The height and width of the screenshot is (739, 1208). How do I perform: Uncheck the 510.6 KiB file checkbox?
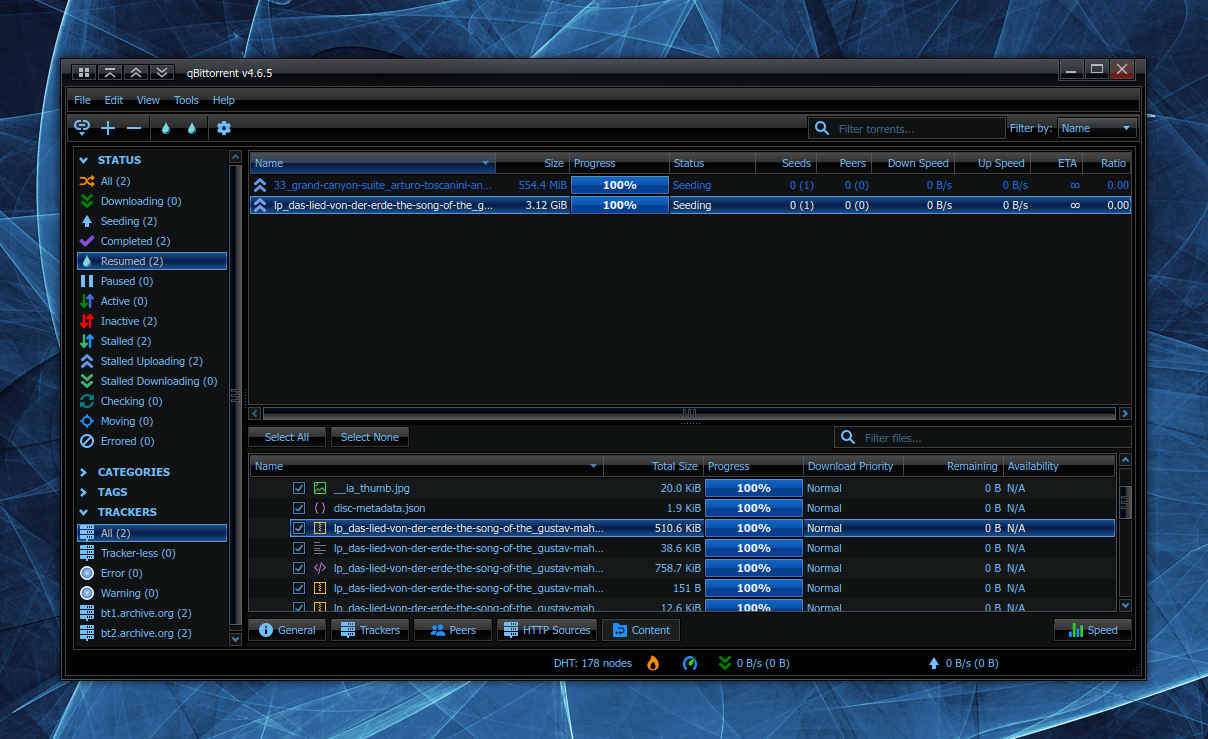point(299,528)
